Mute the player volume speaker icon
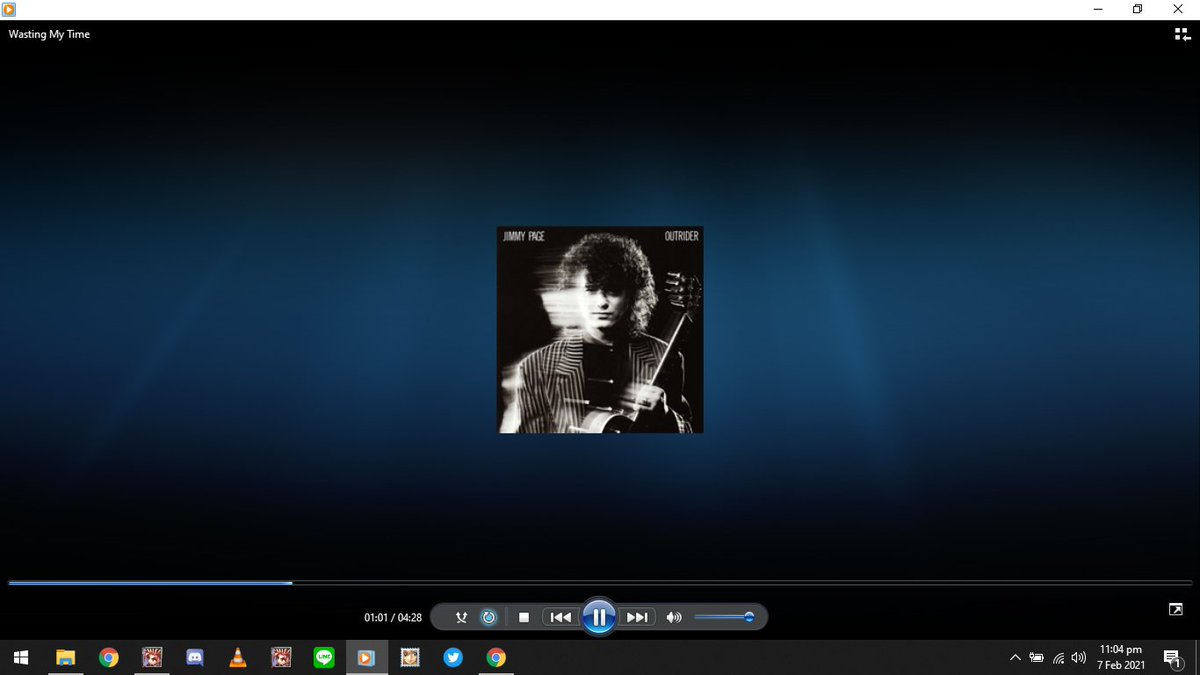 pyautogui.click(x=674, y=617)
